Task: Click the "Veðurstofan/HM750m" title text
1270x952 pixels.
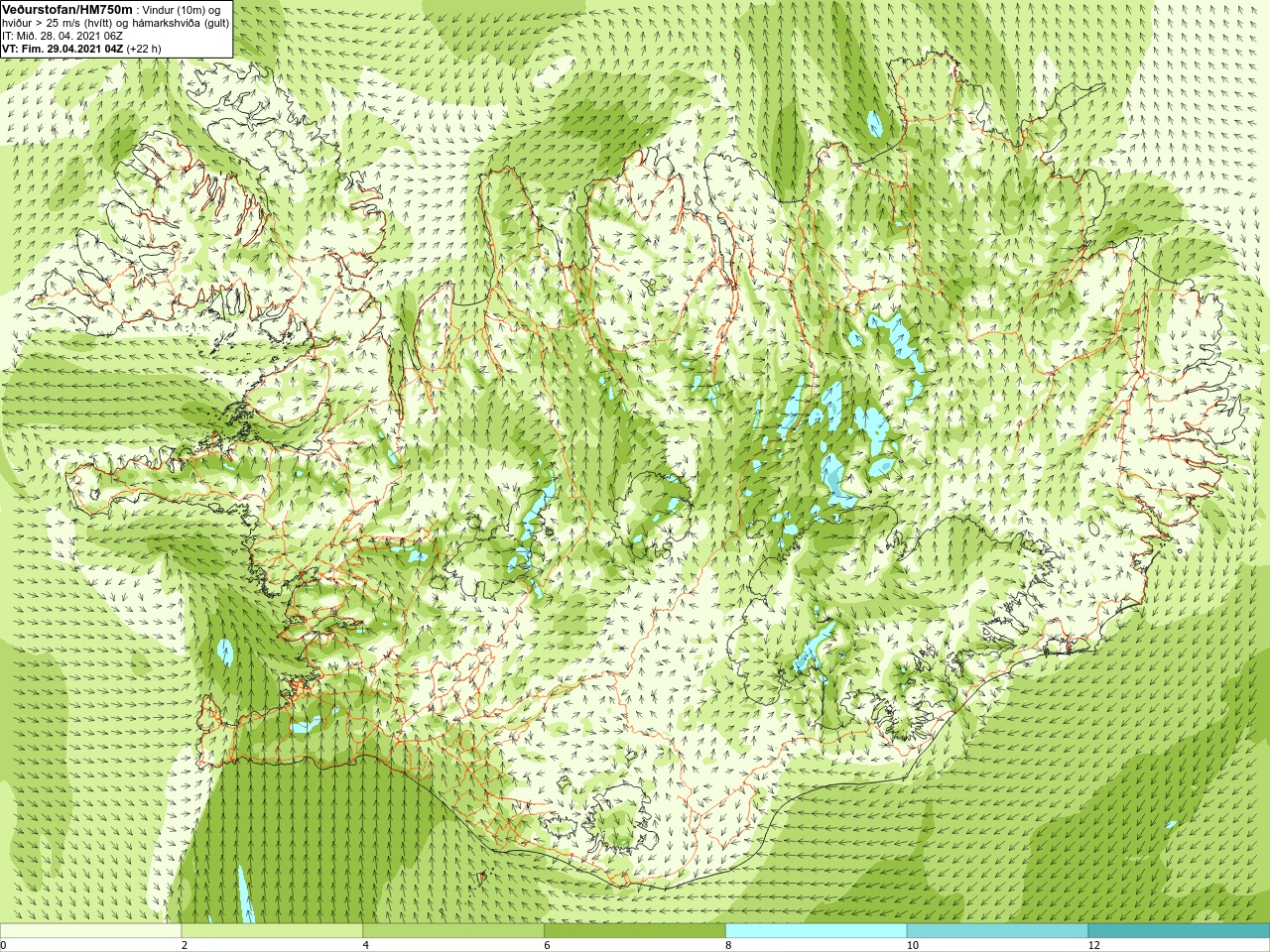Action: (x=68, y=9)
